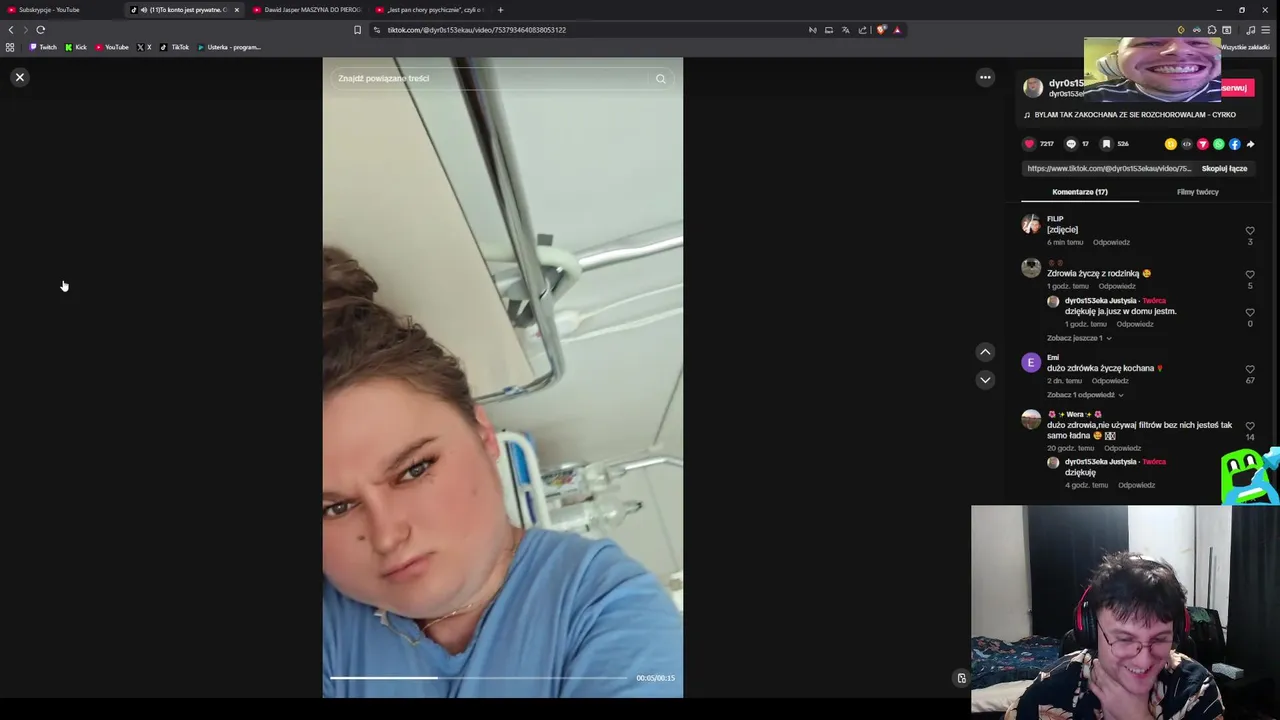Open 'Wszystkie zakładki' bookmarks folder

[1245, 47]
